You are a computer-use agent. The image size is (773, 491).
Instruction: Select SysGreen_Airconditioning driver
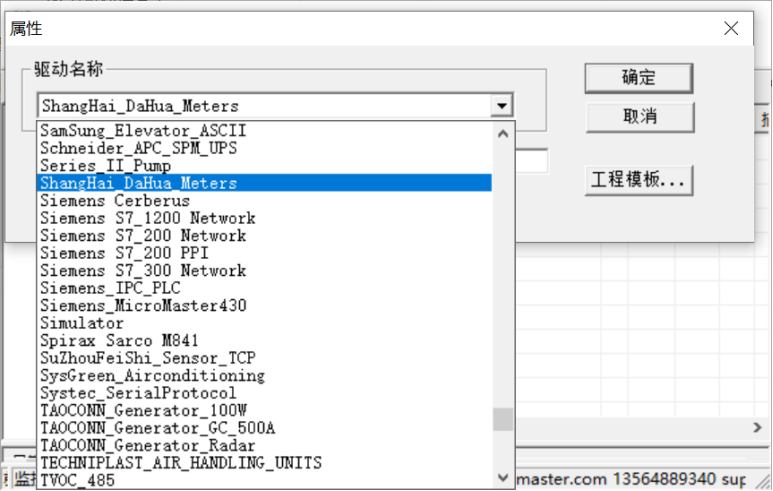pos(265,376)
